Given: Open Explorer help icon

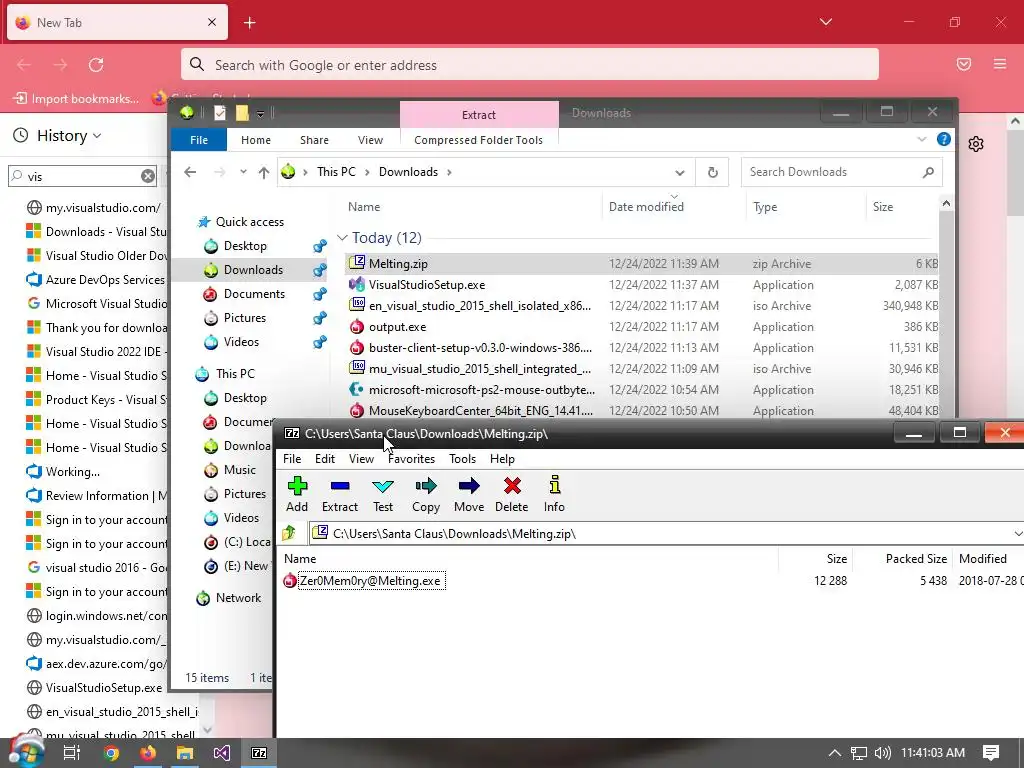Looking at the screenshot, I should [944, 139].
